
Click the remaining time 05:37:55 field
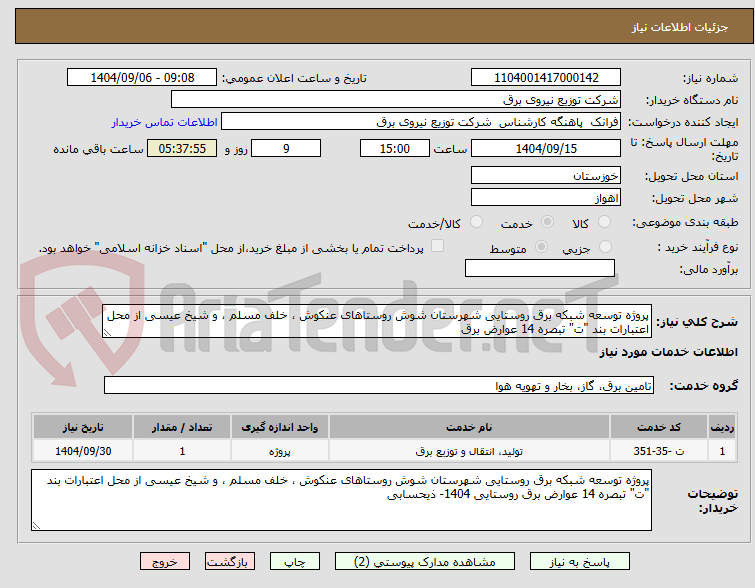click(182, 148)
